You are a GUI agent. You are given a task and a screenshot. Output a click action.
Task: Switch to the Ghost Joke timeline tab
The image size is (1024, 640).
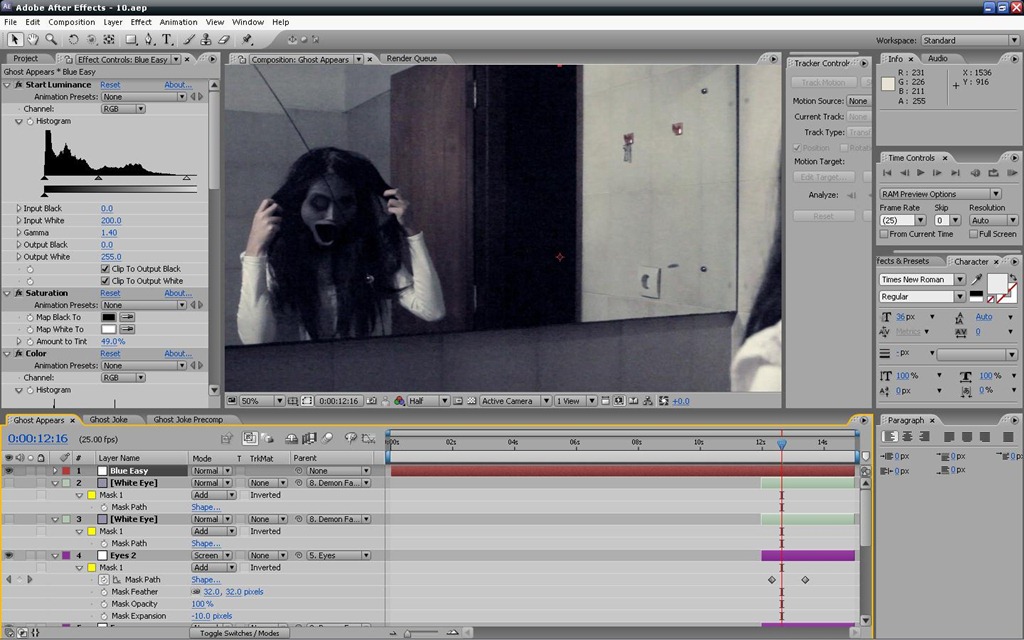coord(108,420)
